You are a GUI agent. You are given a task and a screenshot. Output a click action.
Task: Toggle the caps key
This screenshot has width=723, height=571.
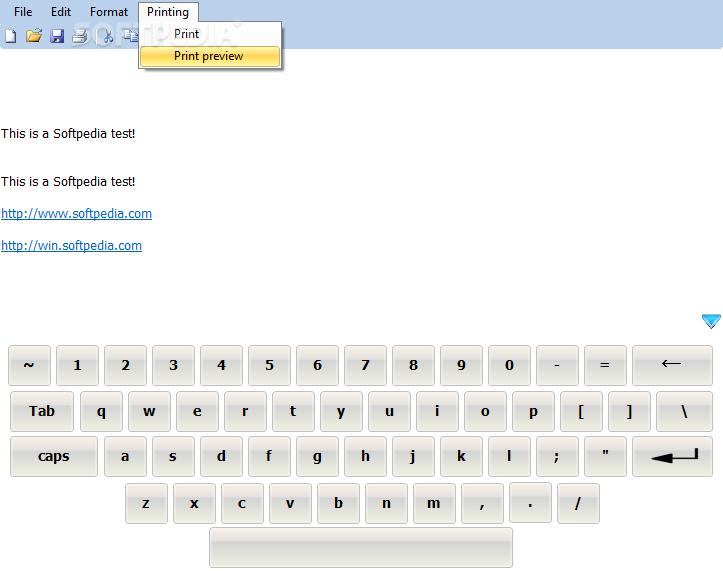coord(53,457)
